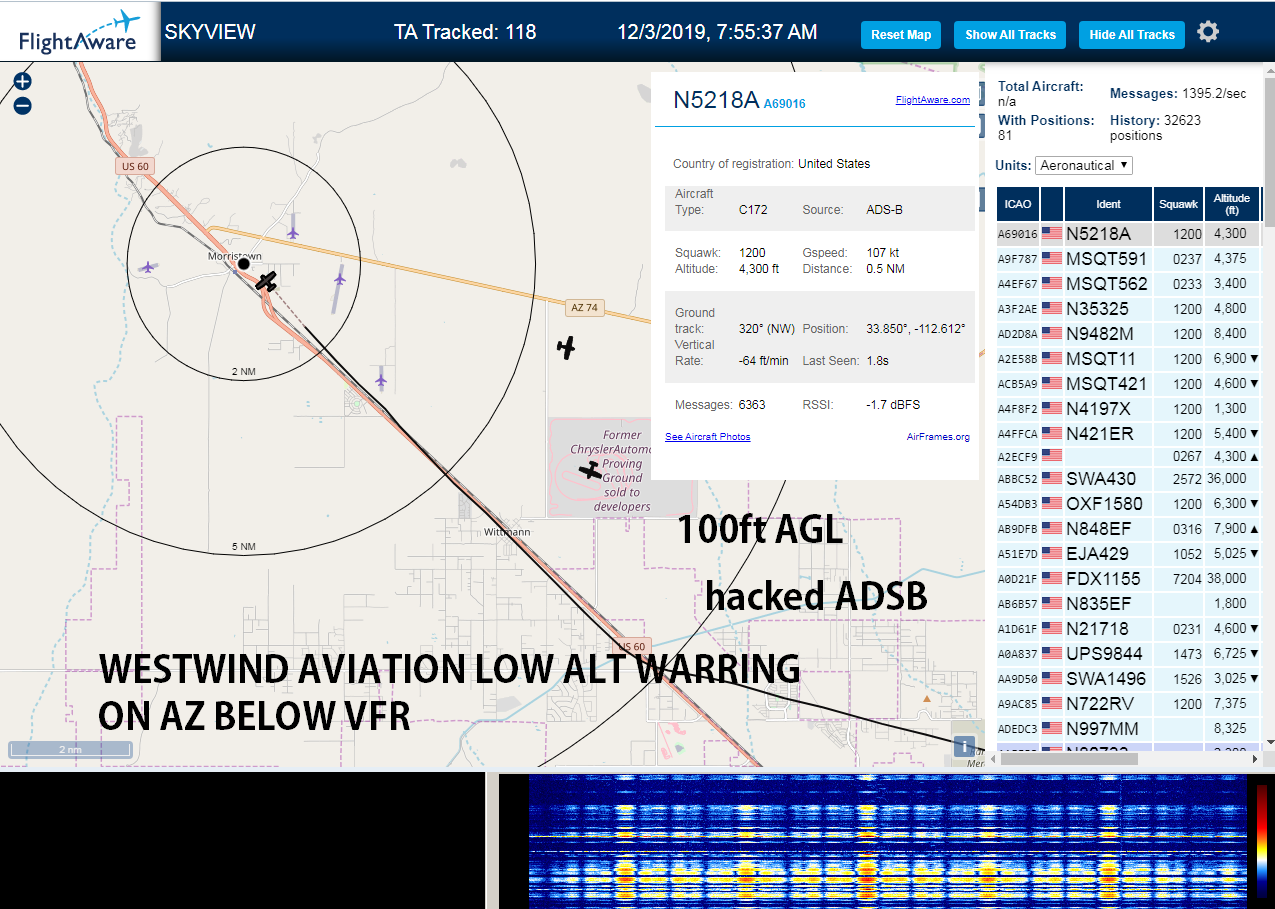Screen dimensions: 1275x909
Task: Select the N5218A row in aircraft table
Action: [x=1128, y=234]
